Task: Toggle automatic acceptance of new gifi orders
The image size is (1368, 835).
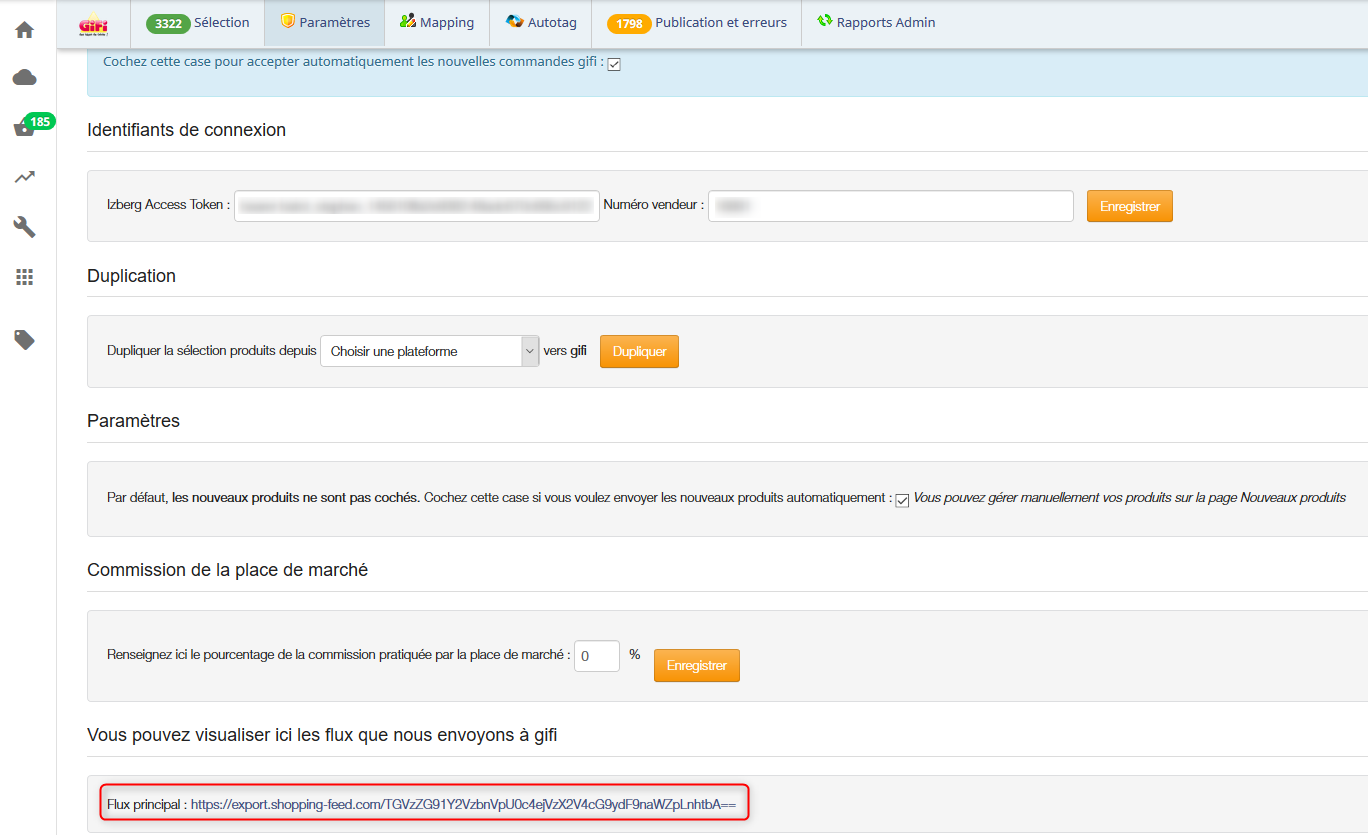Action: point(615,64)
